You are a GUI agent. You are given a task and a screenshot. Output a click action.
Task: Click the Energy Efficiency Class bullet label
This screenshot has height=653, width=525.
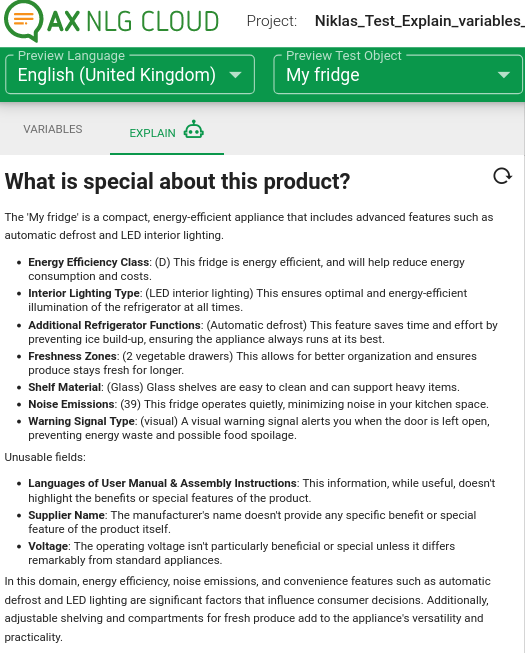(89, 262)
